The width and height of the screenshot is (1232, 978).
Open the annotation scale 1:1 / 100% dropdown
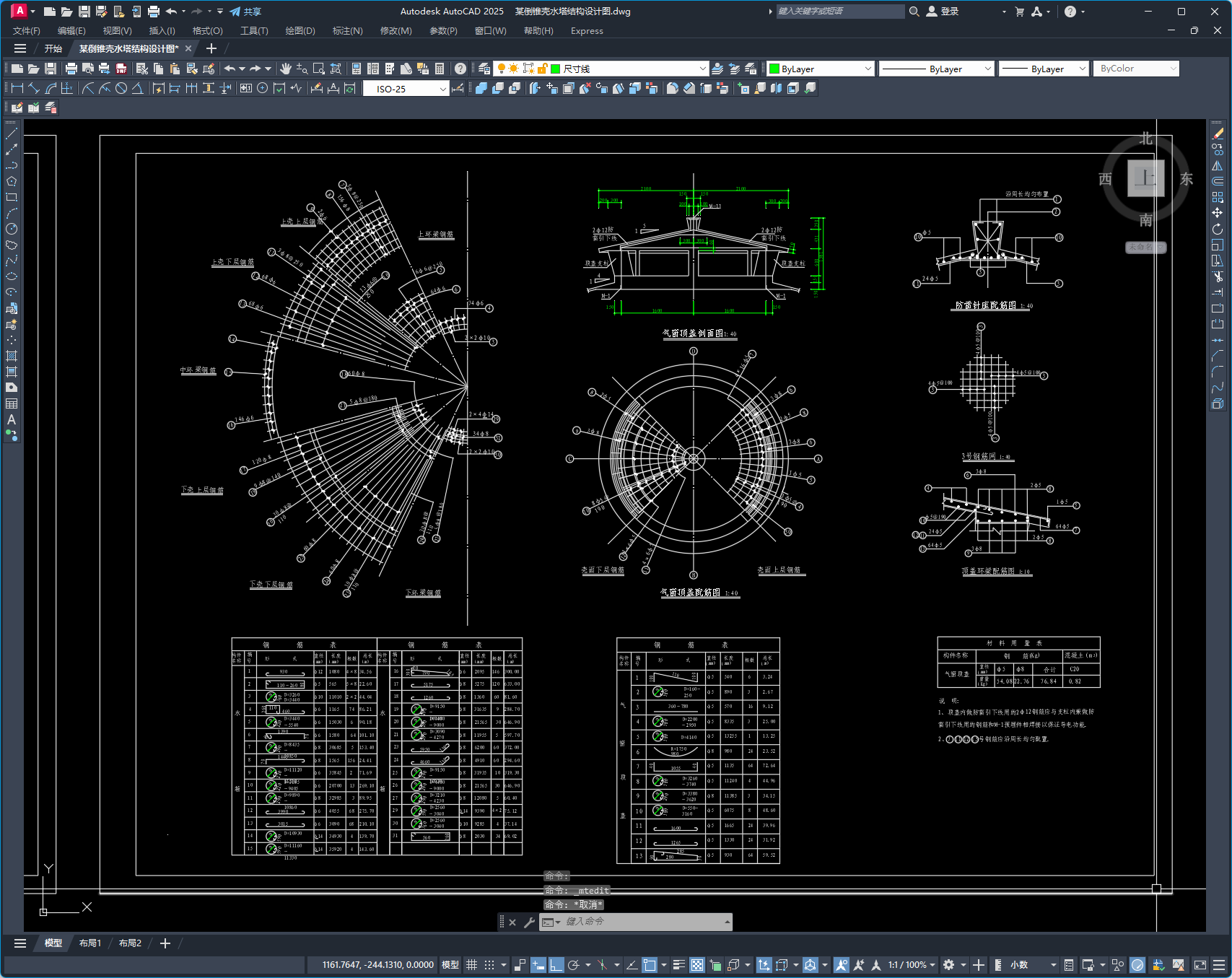[912, 965]
